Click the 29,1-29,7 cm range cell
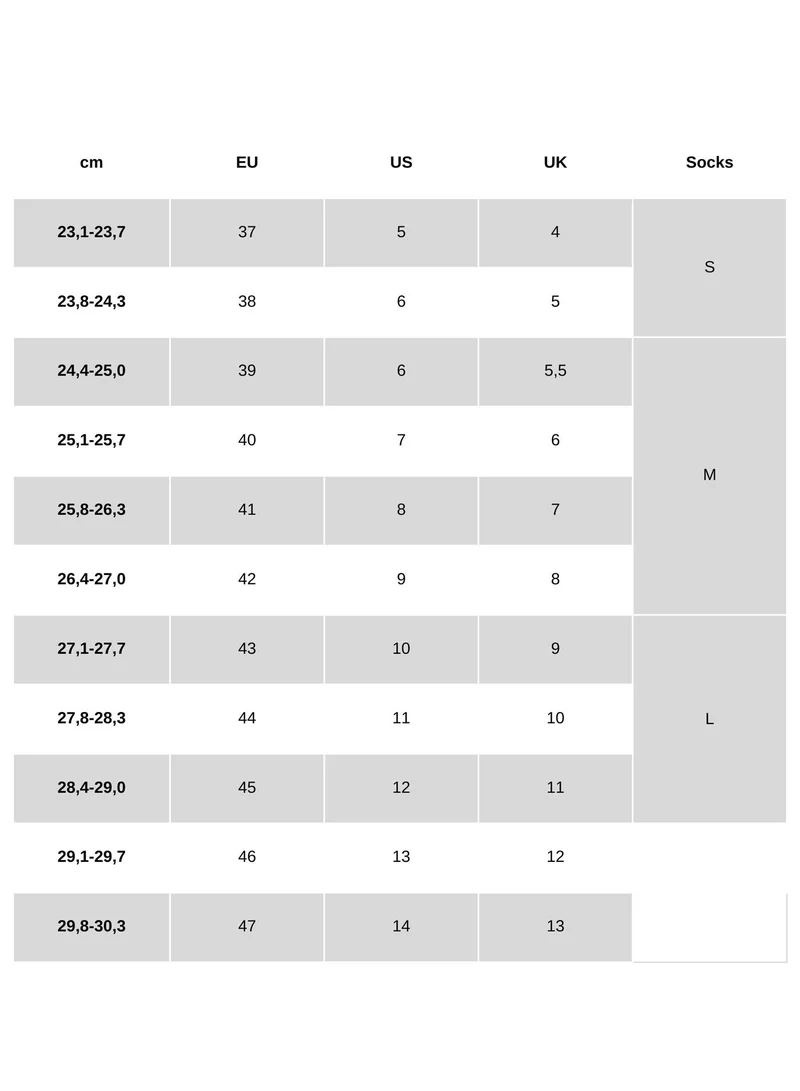 (91, 857)
